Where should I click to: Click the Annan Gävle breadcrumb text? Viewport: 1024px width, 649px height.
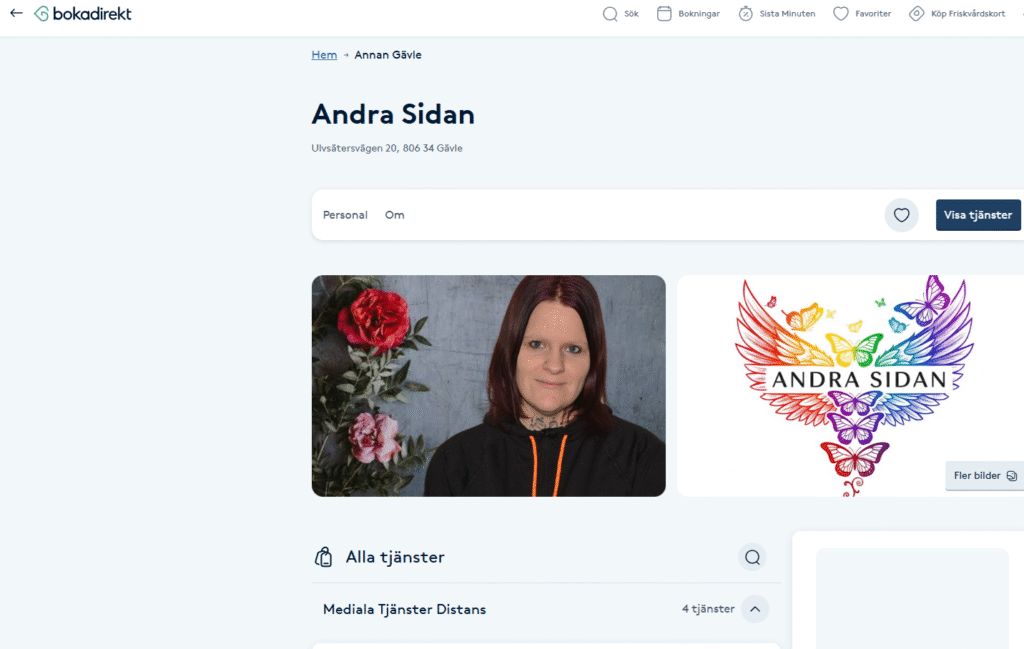(388, 55)
